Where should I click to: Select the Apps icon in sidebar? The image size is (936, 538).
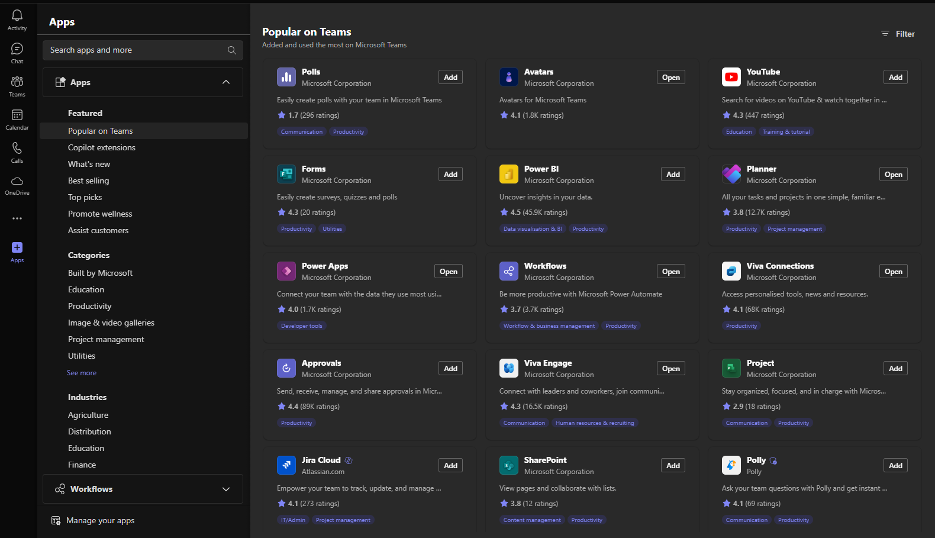[17, 247]
